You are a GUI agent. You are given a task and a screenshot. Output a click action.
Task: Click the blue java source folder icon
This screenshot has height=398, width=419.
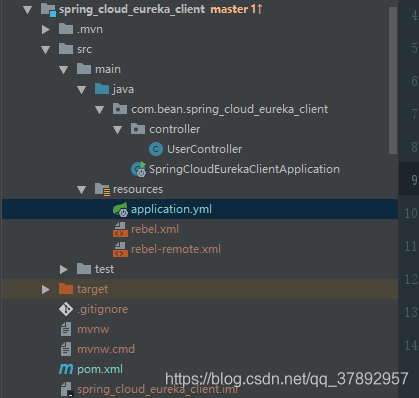pos(102,89)
